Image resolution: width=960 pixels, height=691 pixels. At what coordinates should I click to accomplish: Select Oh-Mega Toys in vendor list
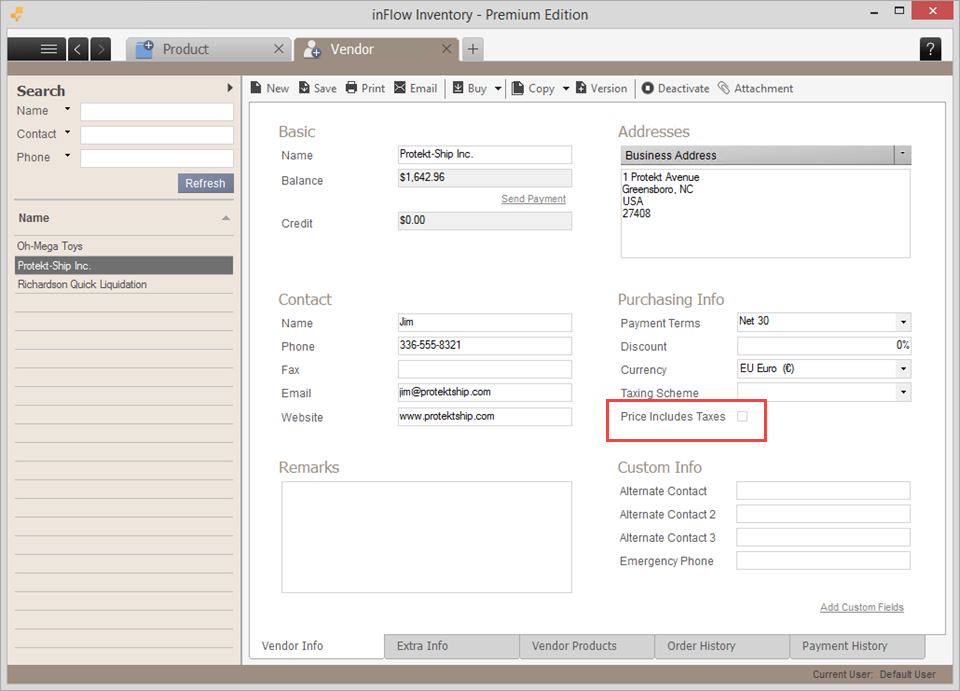coord(124,246)
